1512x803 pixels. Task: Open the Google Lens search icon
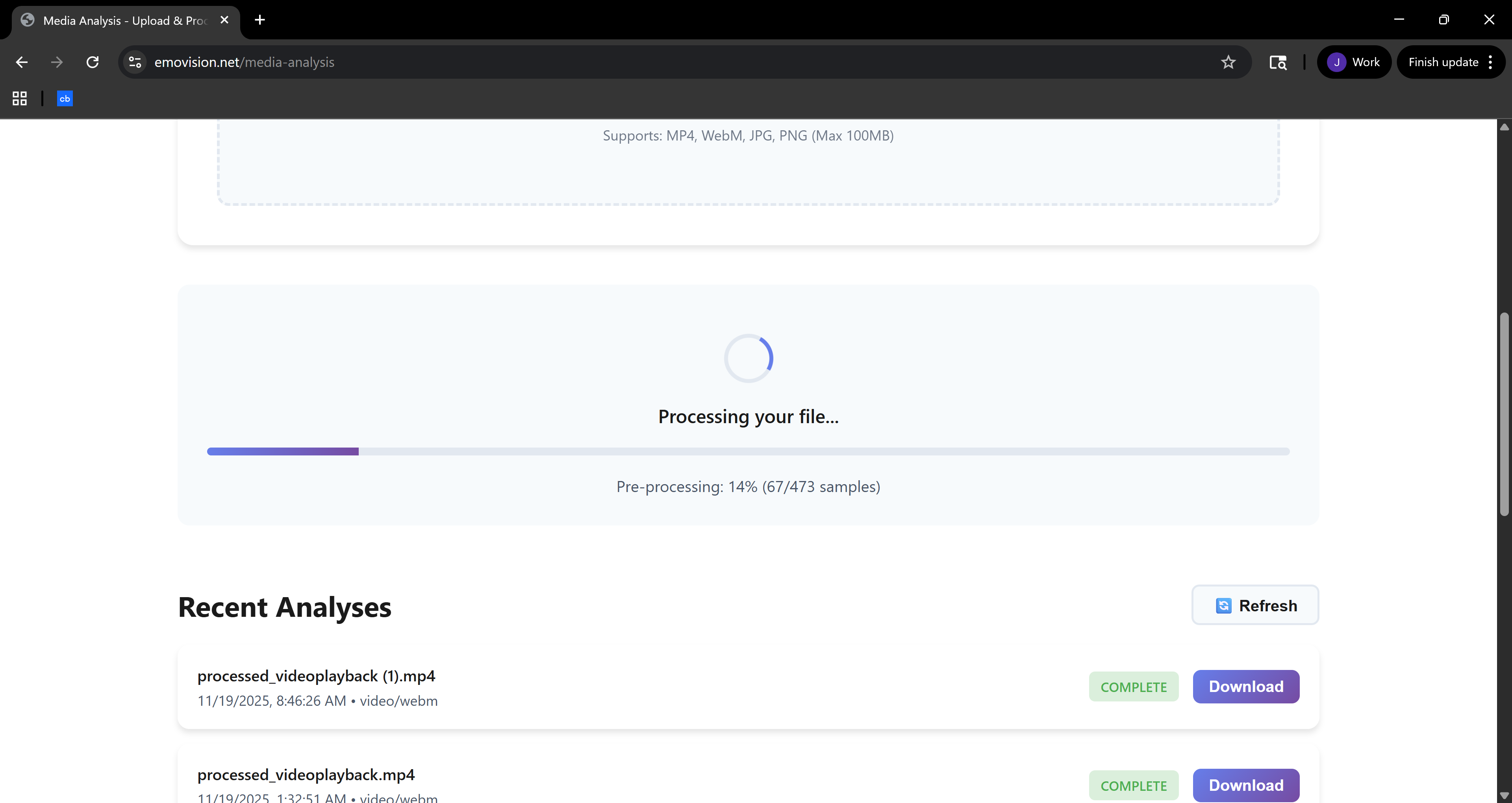pos(1278,62)
